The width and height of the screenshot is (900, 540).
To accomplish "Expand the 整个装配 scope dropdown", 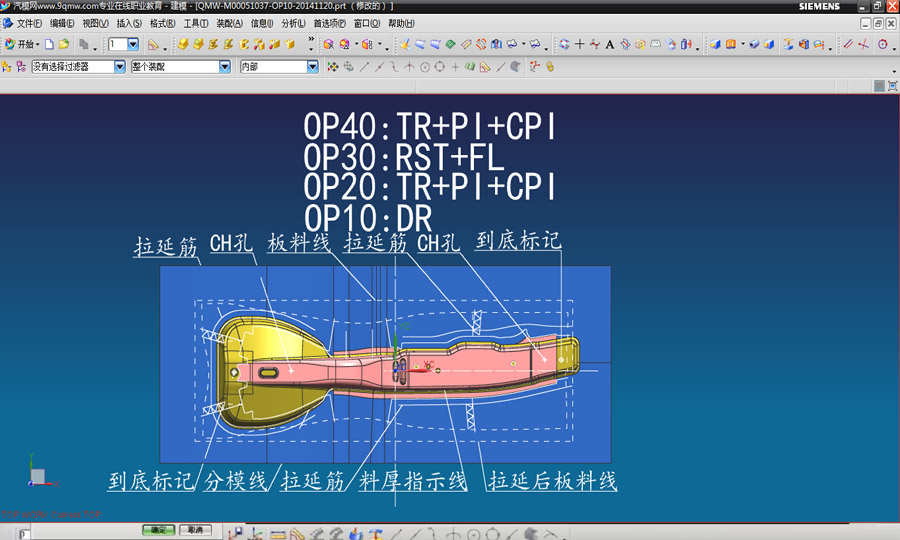I will (x=225, y=67).
